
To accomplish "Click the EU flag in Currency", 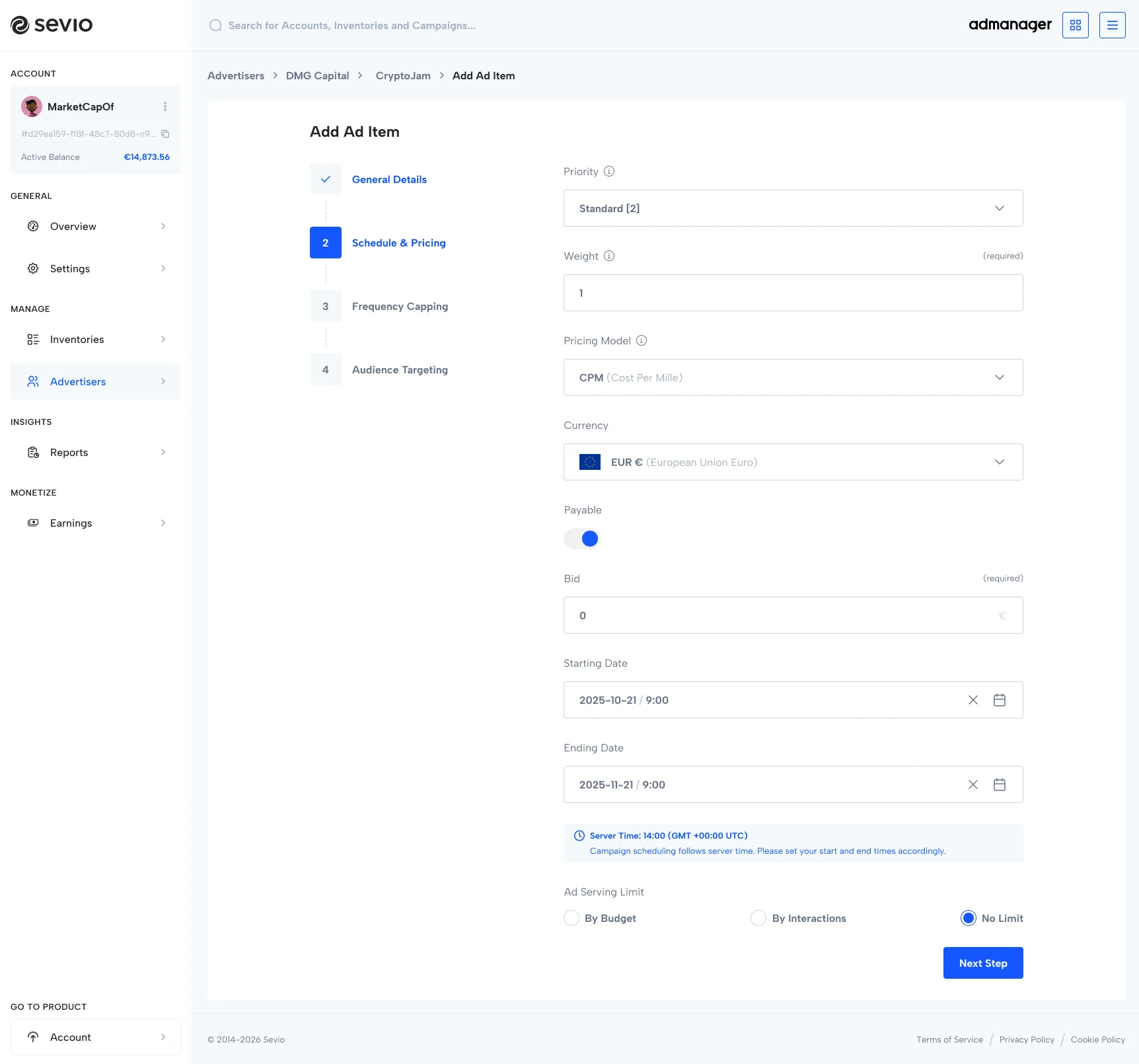I will (x=590, y=462).
